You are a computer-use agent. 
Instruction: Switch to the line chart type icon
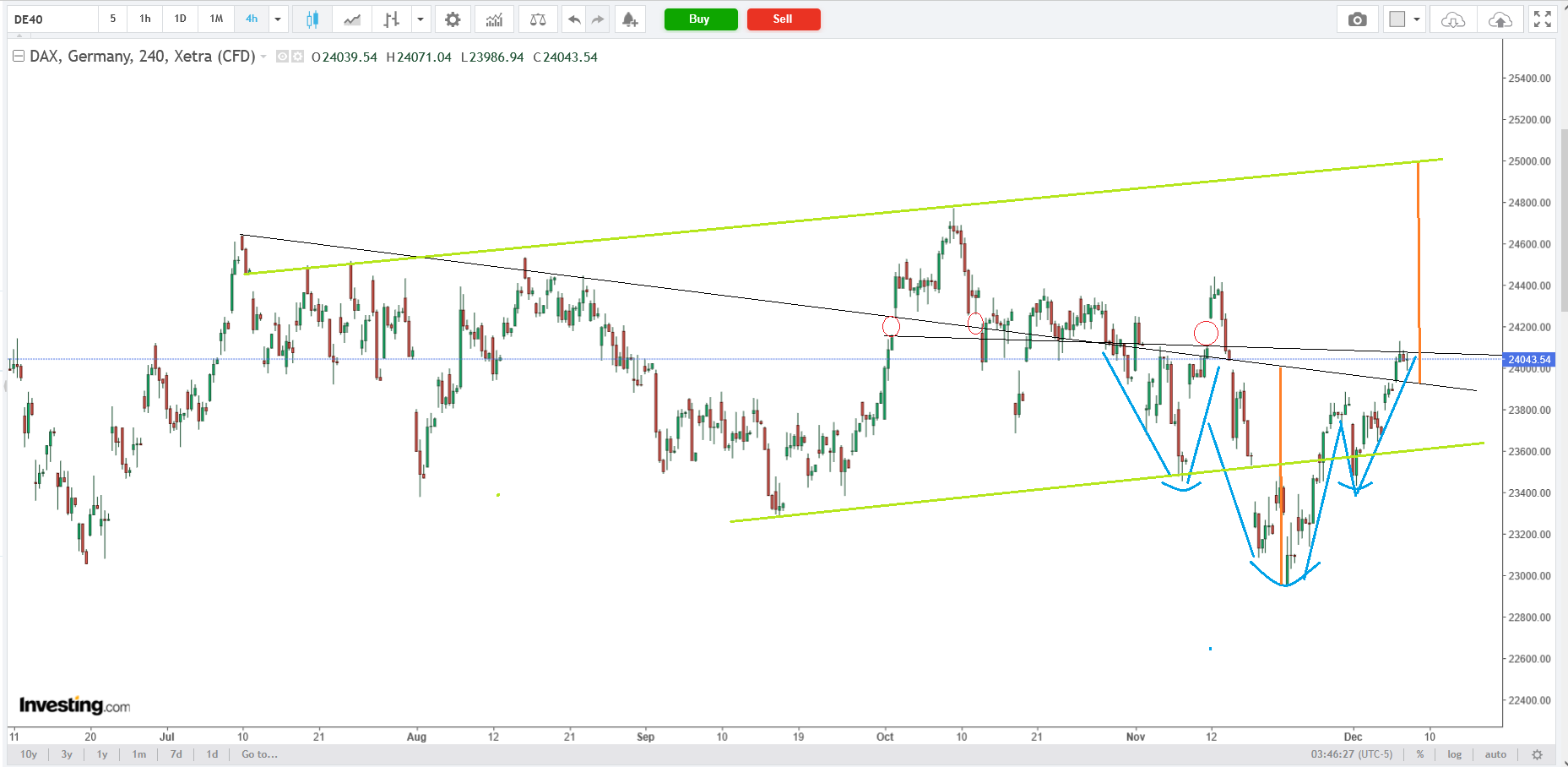[352, 19]
